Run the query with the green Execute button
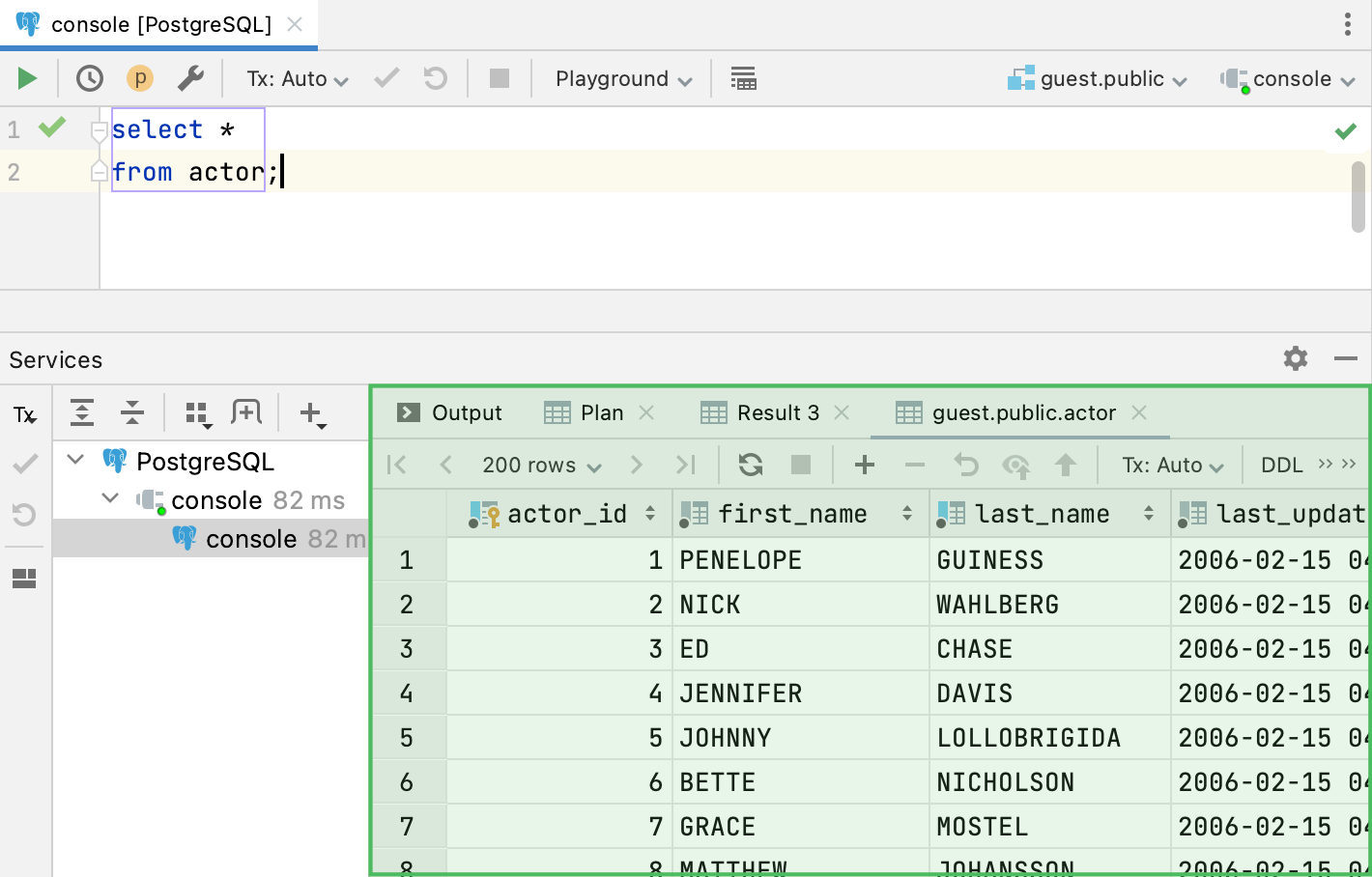This screenshot has height=877, width=1372. pos(27,78)
